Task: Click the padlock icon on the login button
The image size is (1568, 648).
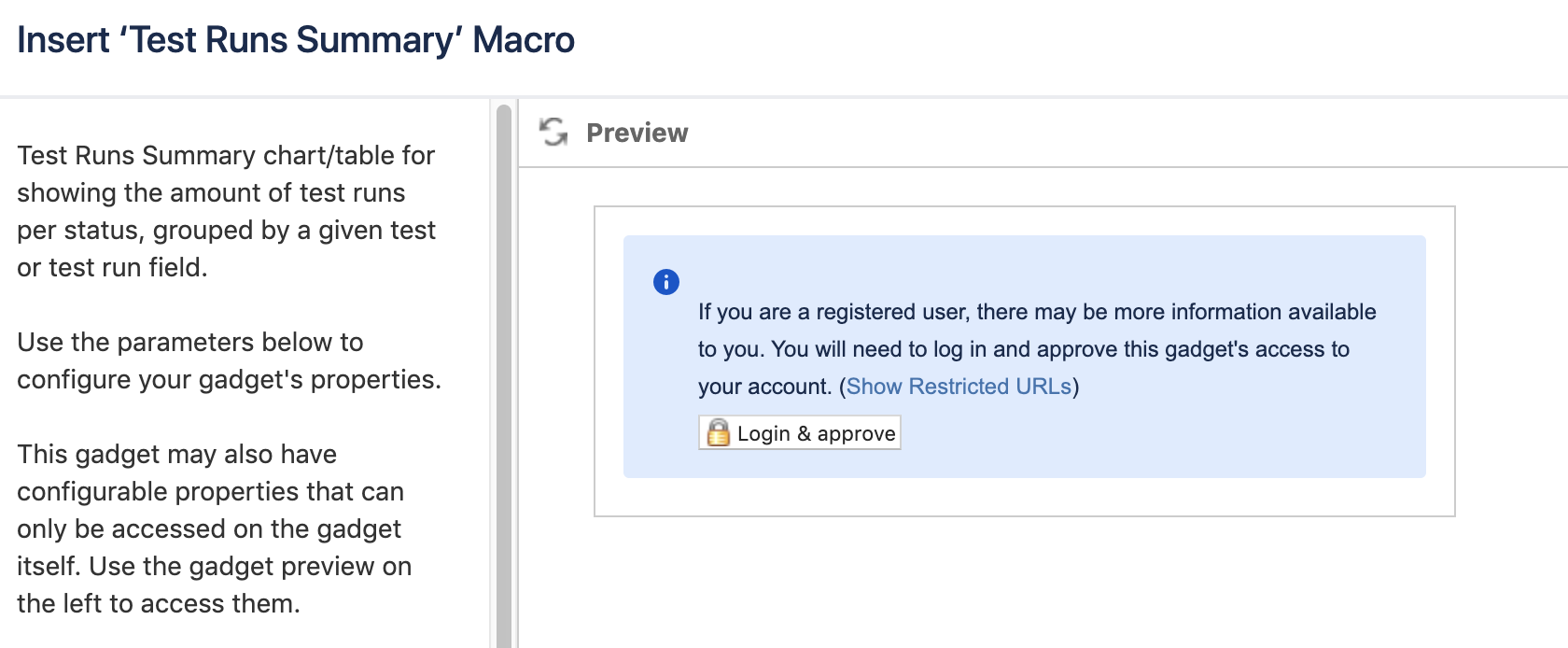Action: (x=718, y=433)
